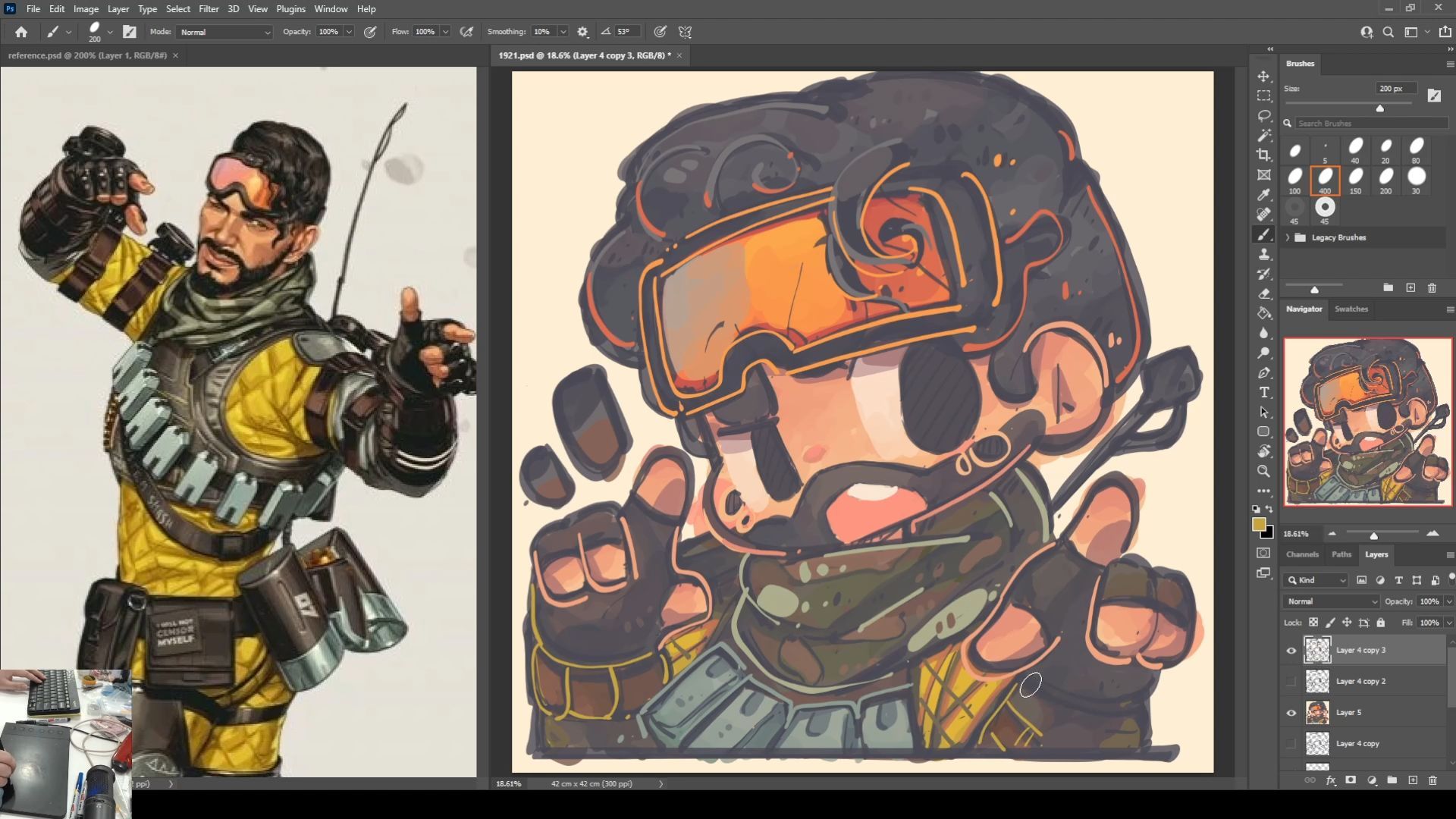
Task: Click the Home icon in options bar
Action: (21, 32)
